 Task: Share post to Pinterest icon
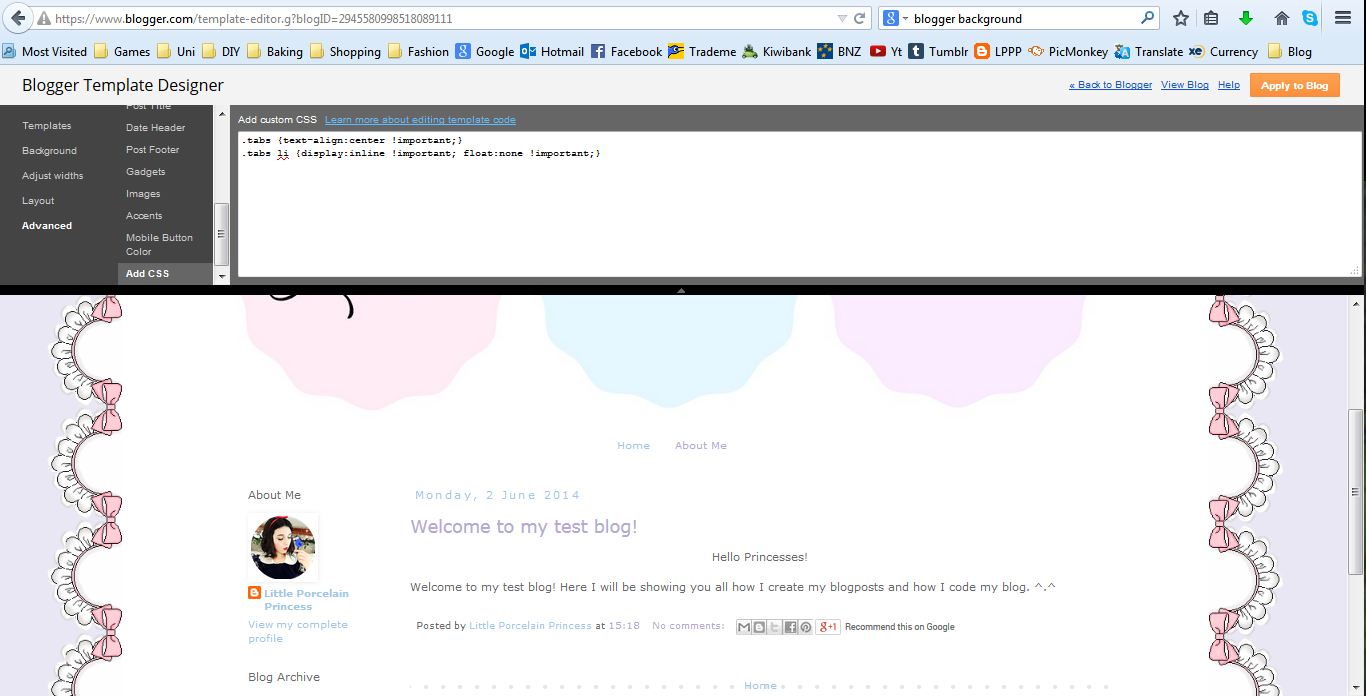tap(805, 627)
